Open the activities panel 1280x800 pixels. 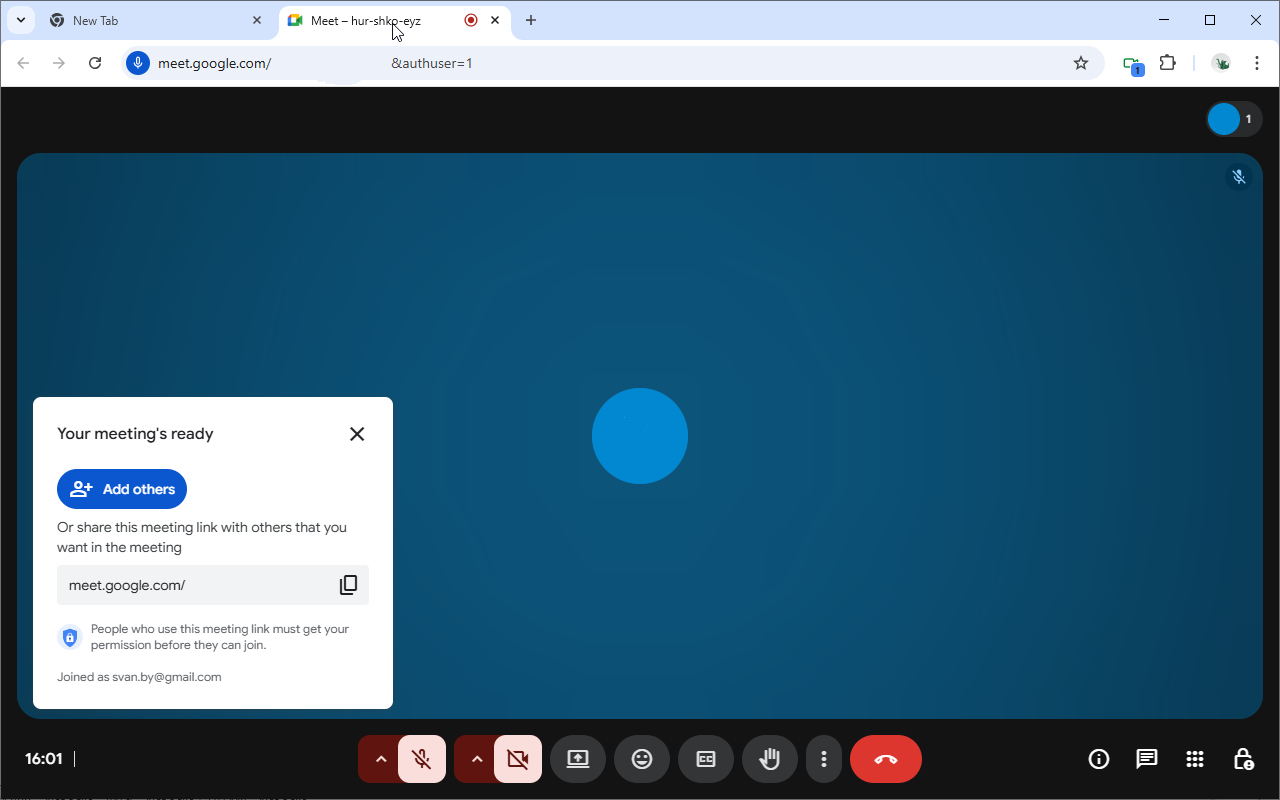(x=1194, y=759)
